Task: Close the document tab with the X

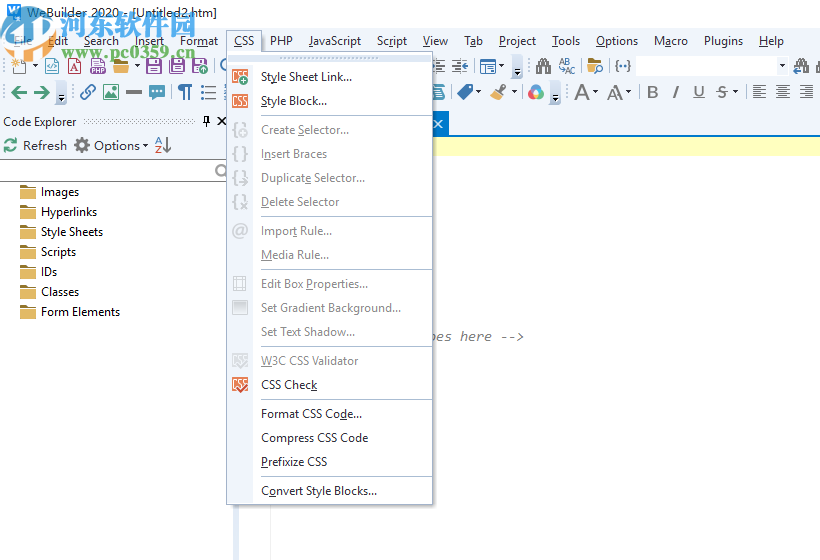Action: point(439,124)
